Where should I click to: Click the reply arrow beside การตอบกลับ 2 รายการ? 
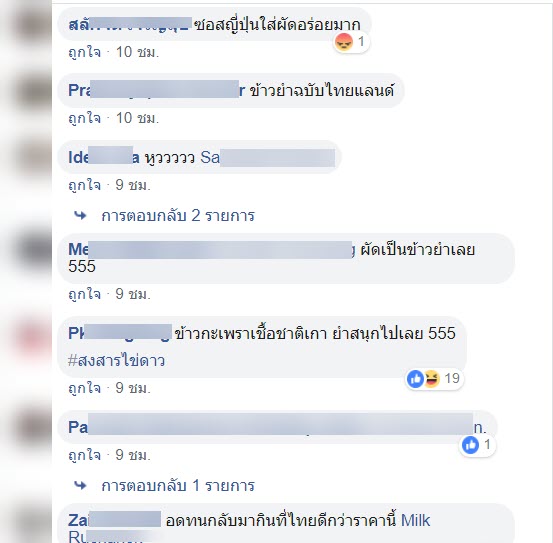click(x=80, y=215)
